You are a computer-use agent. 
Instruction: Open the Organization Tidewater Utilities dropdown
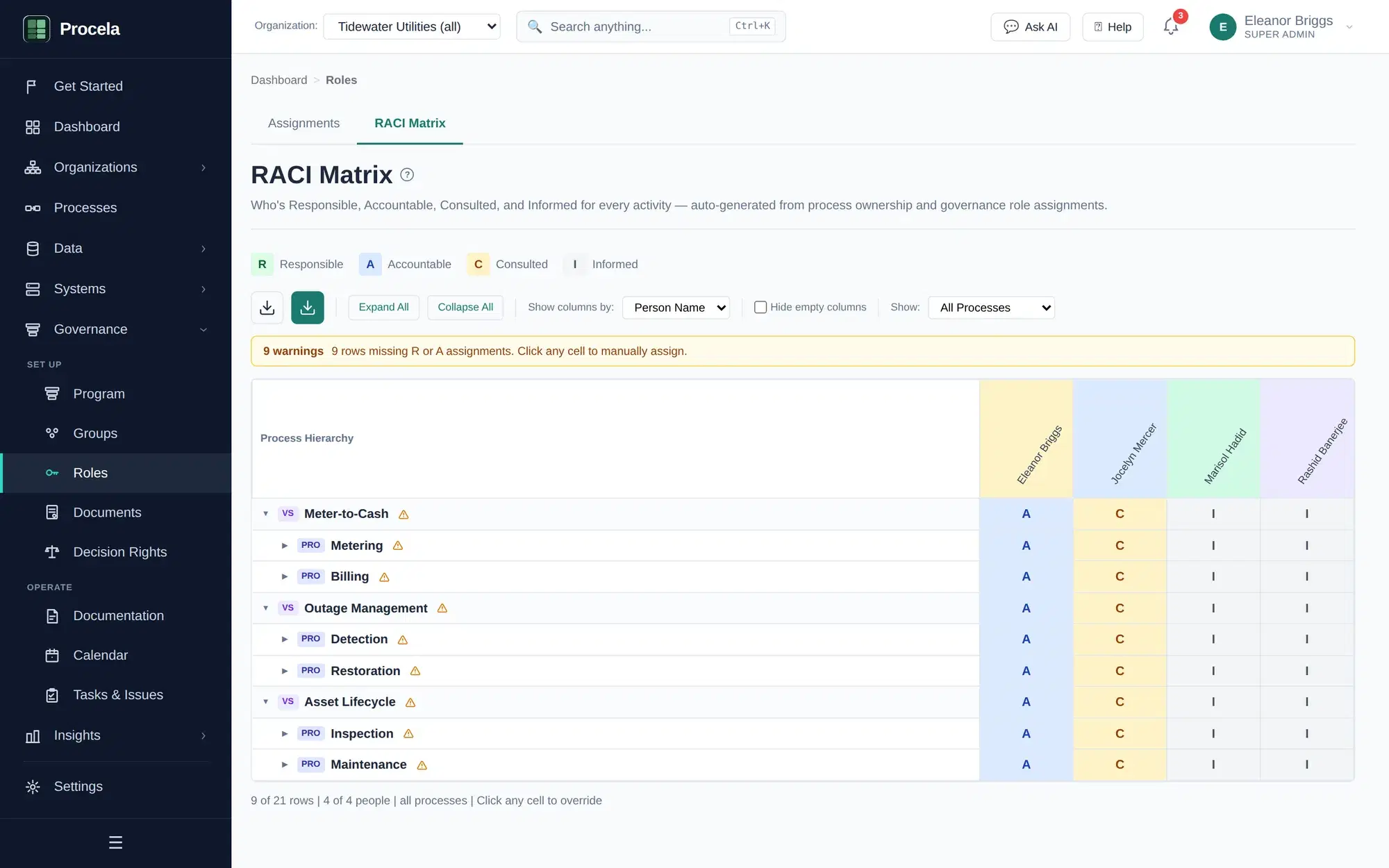pos(412,26)
